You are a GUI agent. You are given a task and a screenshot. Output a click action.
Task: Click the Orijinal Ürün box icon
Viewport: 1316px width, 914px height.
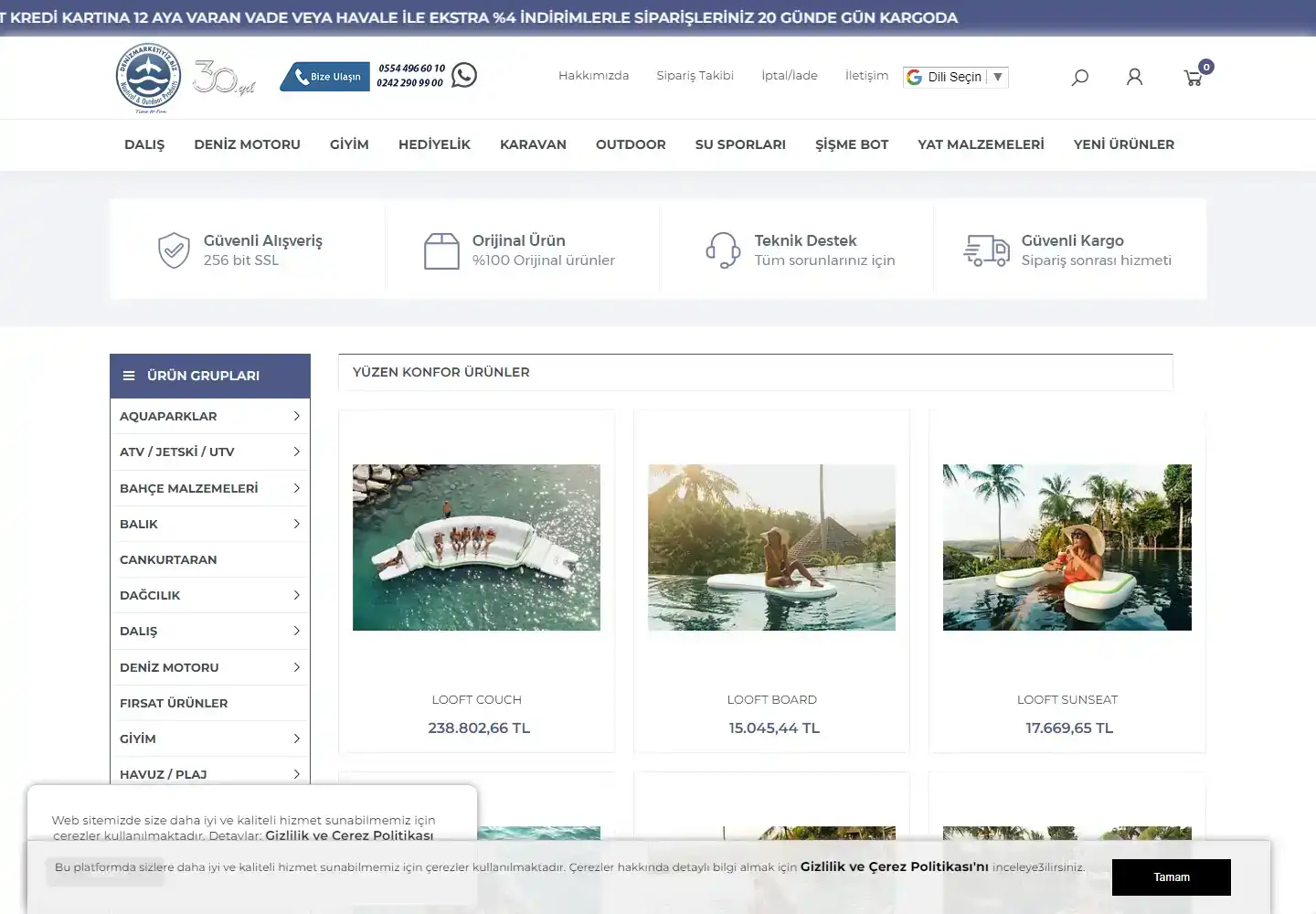441,250
